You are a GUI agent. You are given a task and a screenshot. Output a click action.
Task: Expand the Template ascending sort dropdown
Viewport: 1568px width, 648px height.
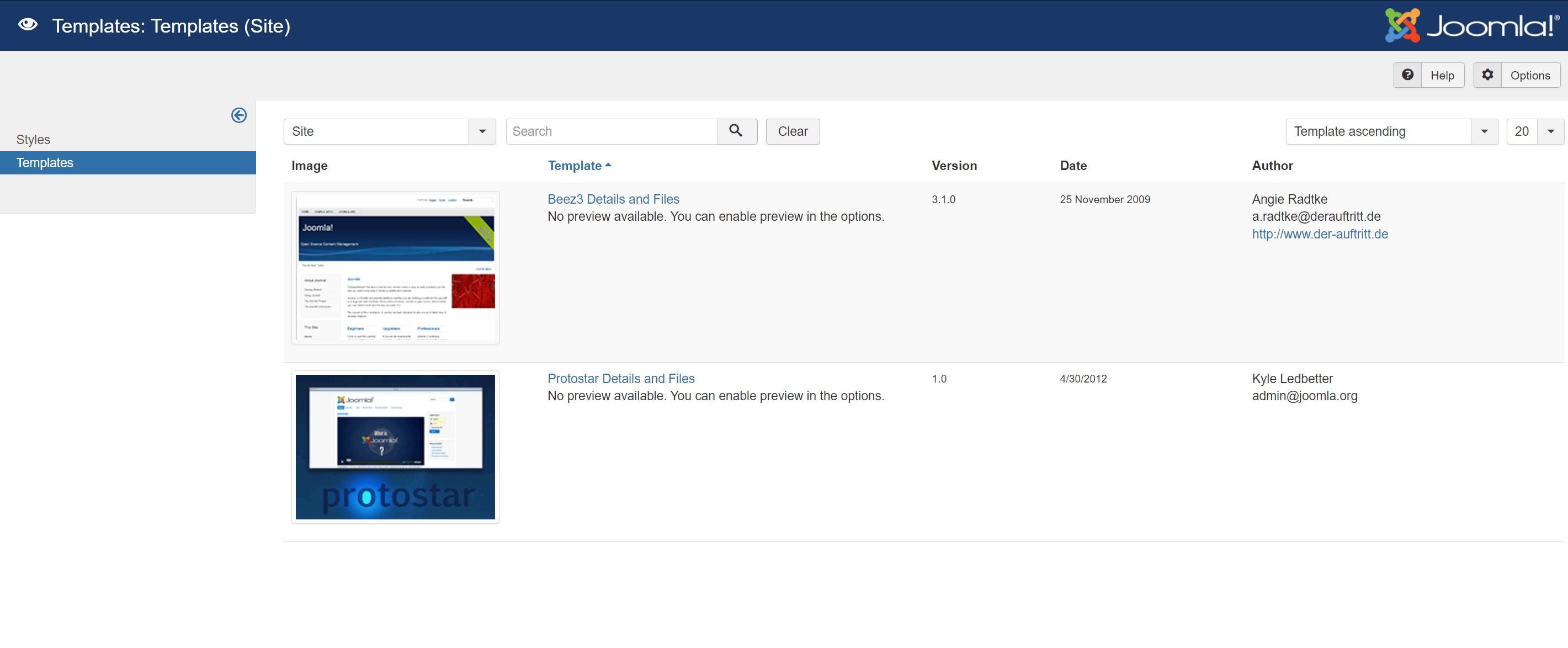[1484, 131]
